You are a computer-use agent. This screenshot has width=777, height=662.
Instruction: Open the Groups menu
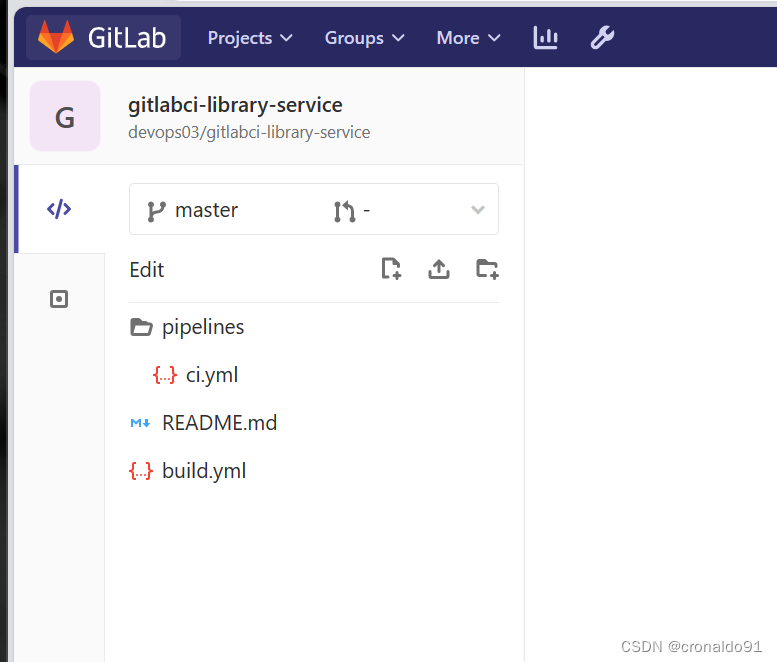click(365, 38)
